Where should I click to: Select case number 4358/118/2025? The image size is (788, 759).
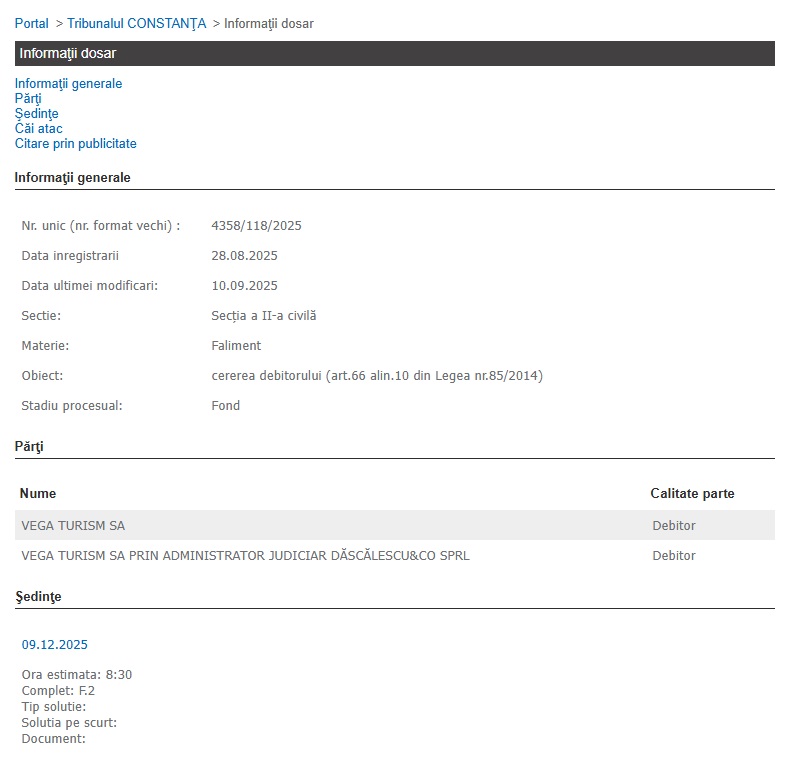[256, 226]
